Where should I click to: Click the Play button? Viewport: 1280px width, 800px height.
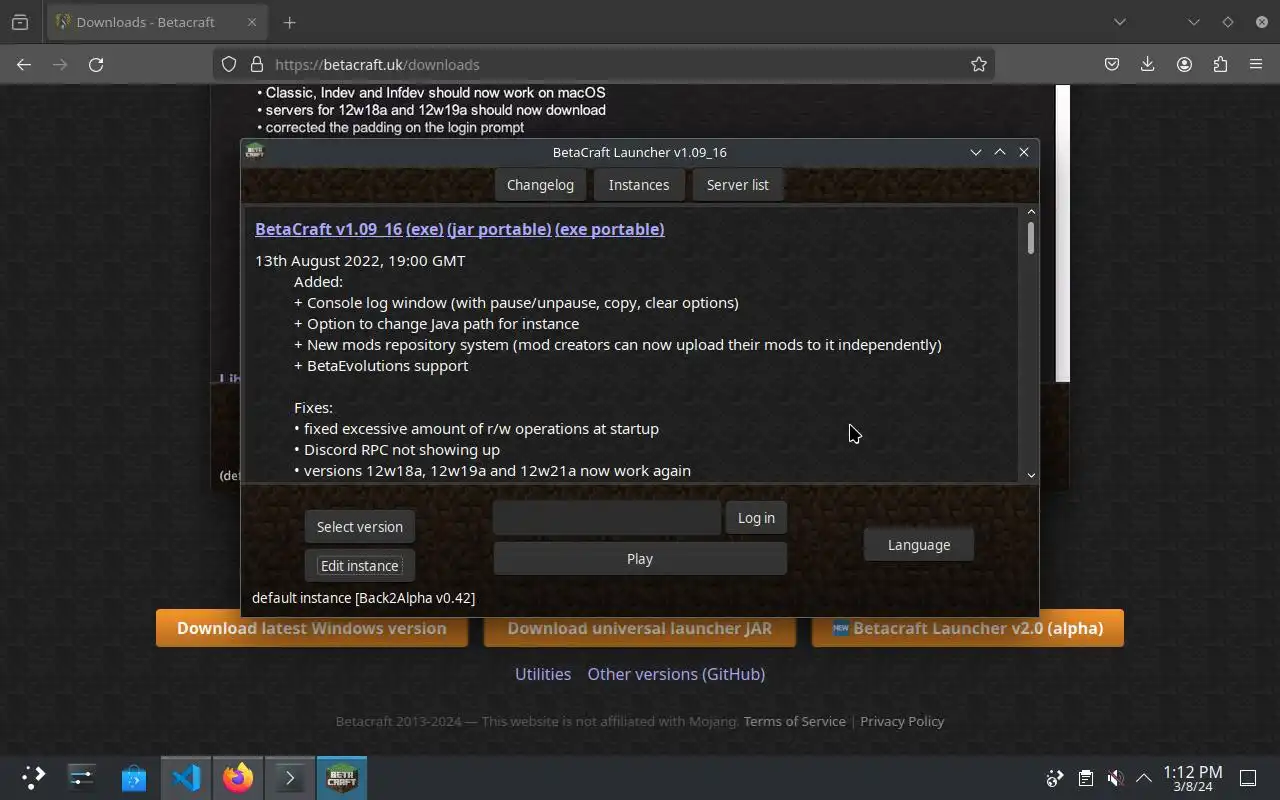pyautogui.click(x=640, y=559)
